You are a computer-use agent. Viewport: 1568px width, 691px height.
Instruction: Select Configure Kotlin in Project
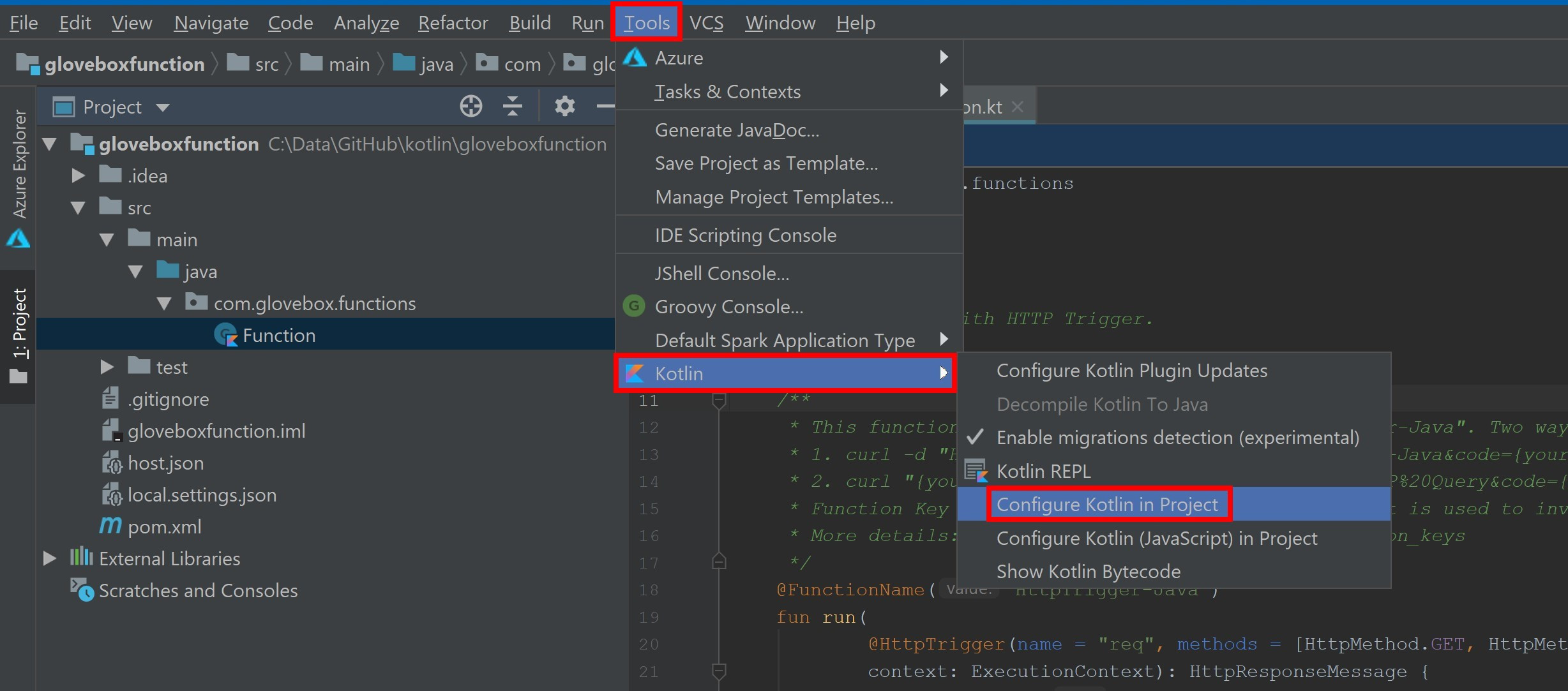pos(1107,505)
